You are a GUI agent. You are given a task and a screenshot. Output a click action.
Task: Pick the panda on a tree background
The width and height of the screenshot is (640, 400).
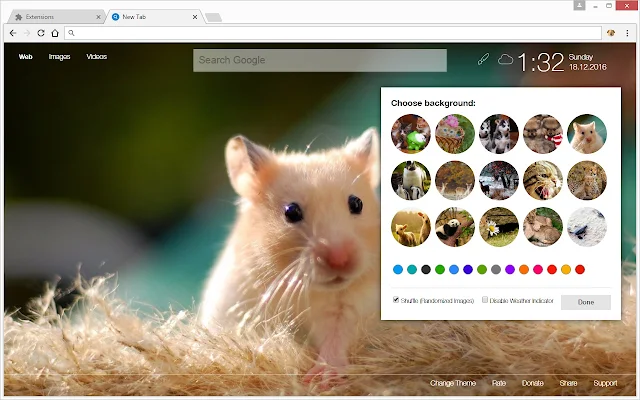[x=455, y=227]
